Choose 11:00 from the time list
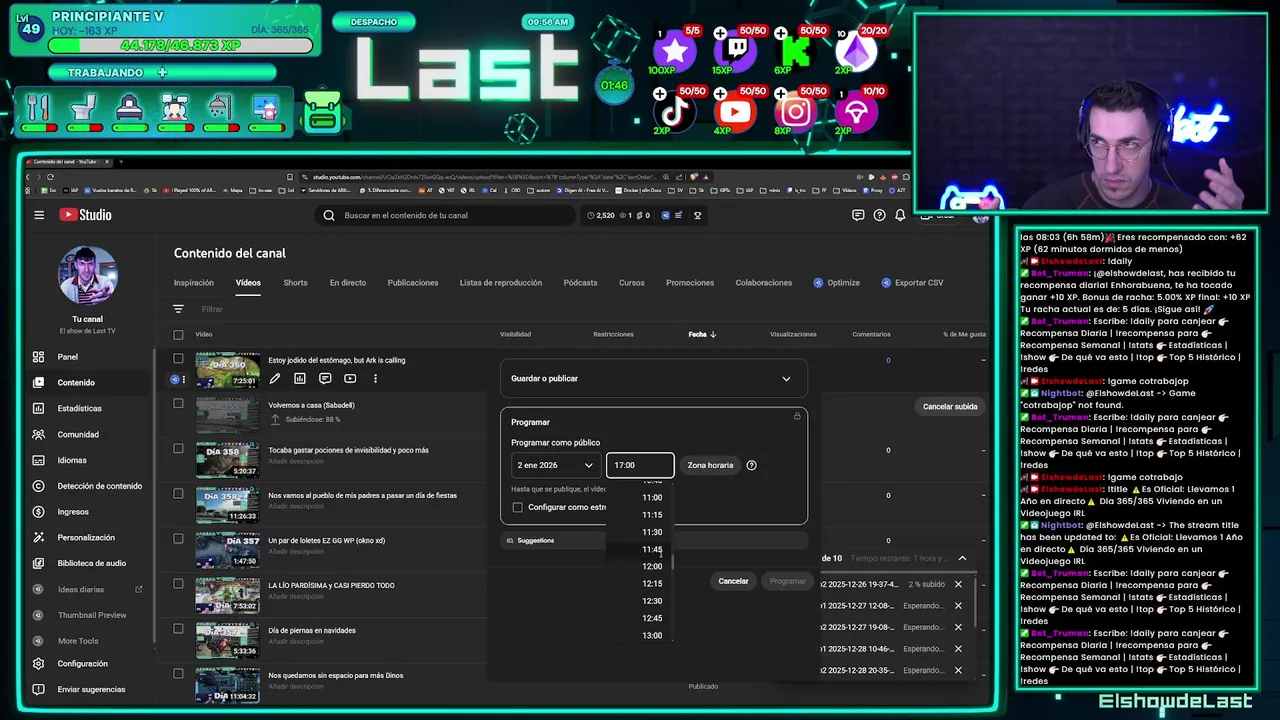This screenshot has width=1280, height=720. 652,497
